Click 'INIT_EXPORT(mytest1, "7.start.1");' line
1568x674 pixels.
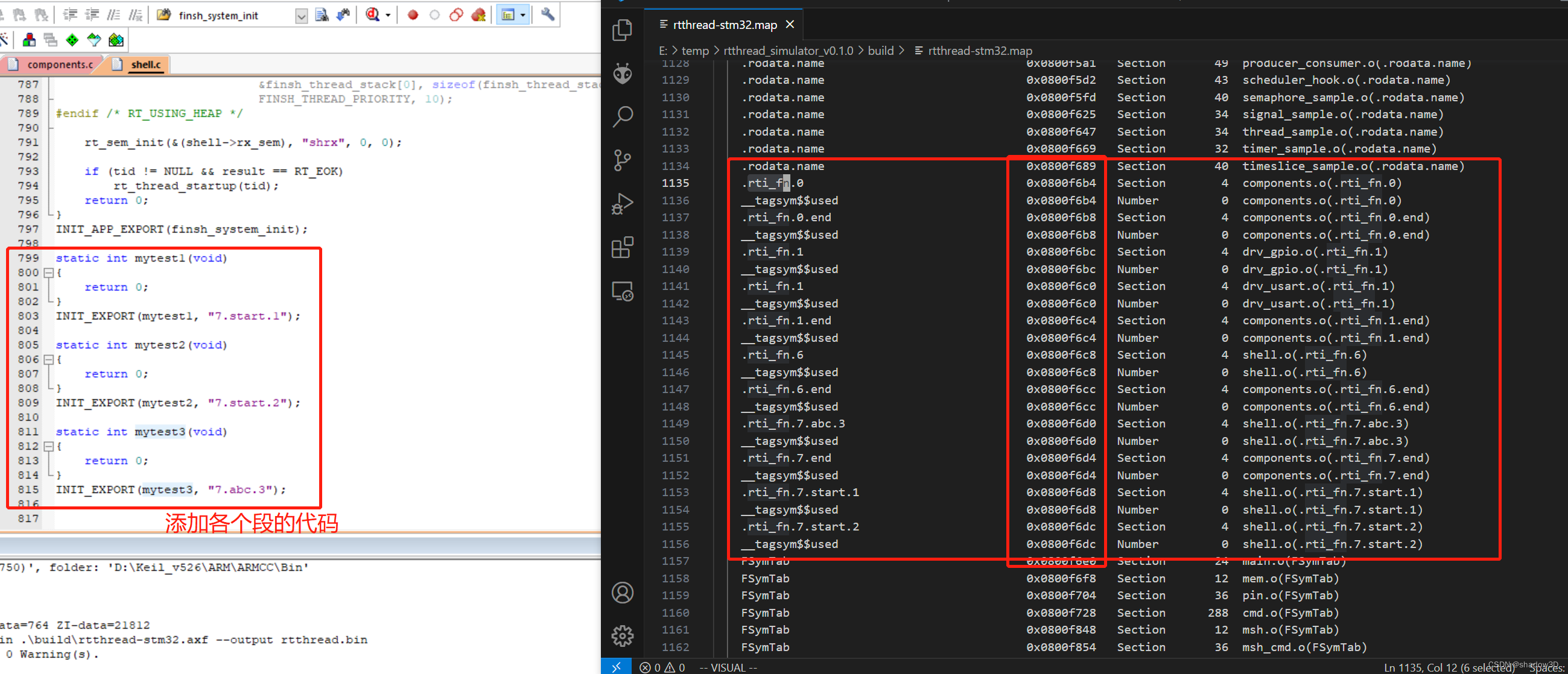tap(179, 317)
